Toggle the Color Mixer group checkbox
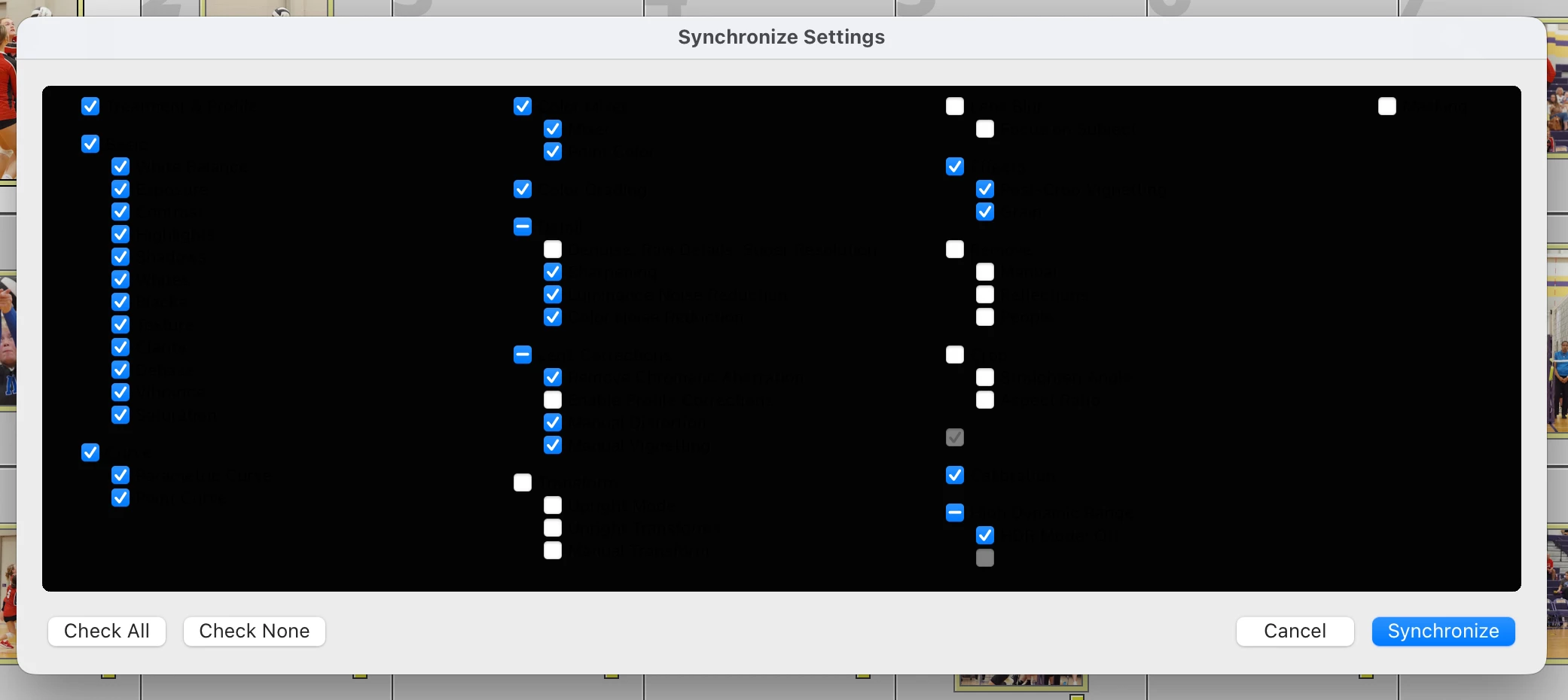Image resolution: width=1568 pixels, height=700 pixels. click(523, 106)
